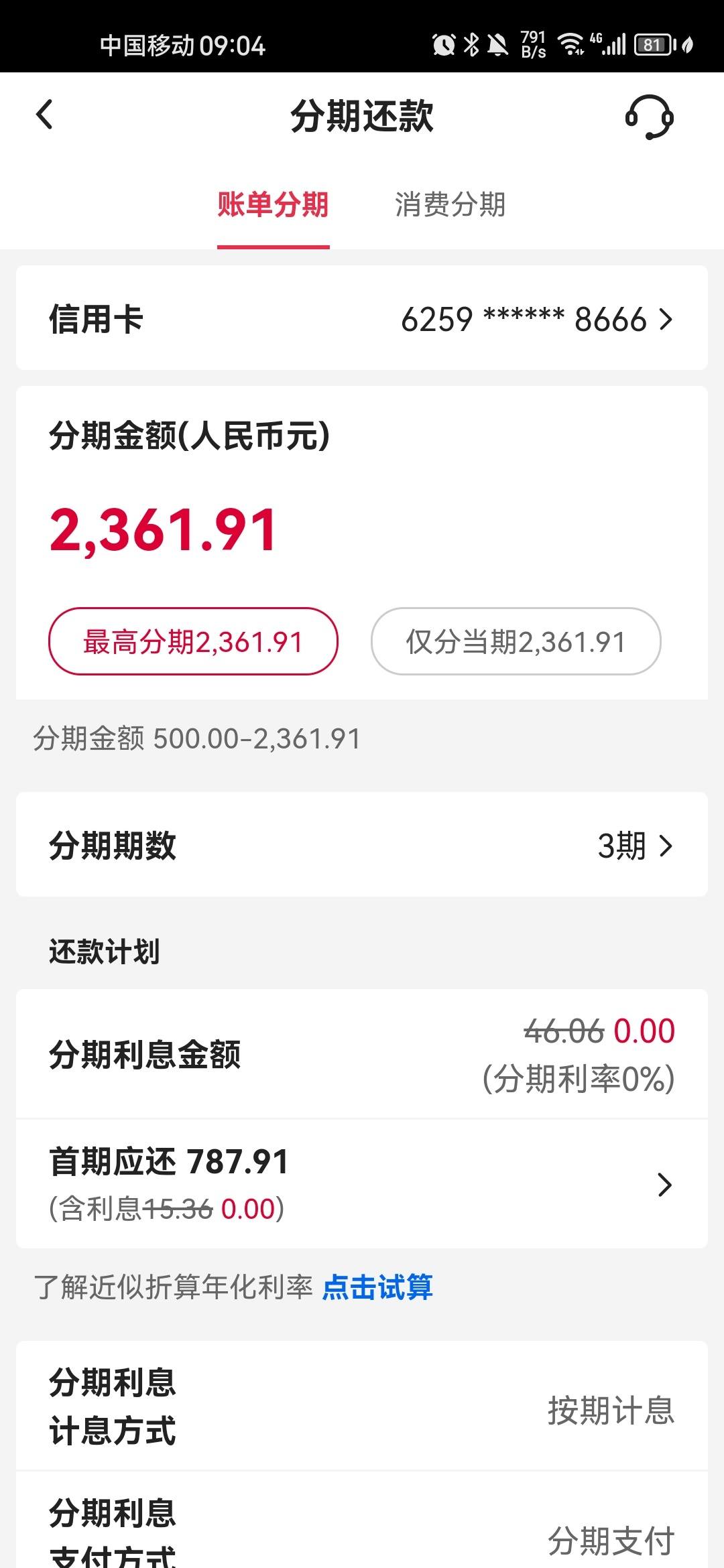Select 仅分当期2,361.91 option
724x1568 pixels.
coord(516,641)
